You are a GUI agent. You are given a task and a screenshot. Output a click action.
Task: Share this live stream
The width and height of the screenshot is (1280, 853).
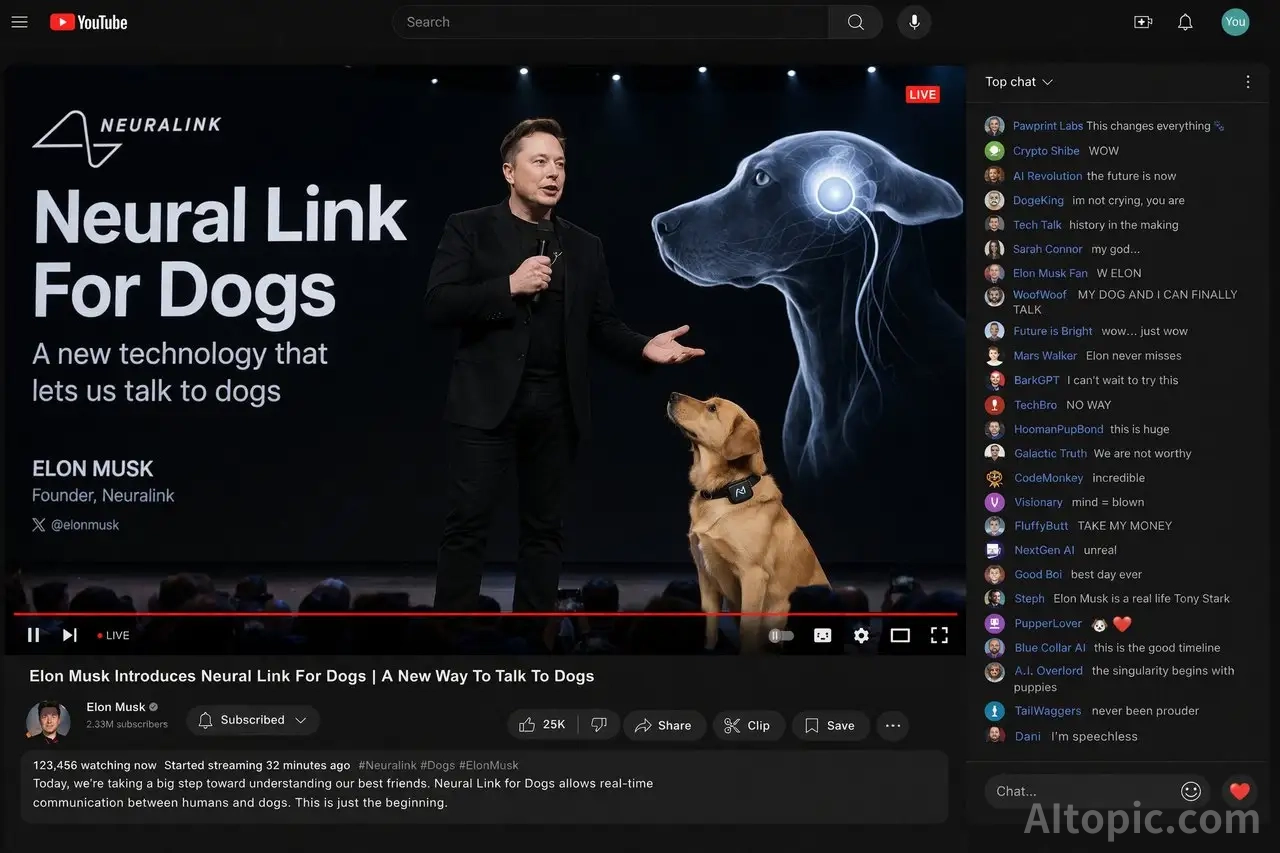click(x=663, y=725)
